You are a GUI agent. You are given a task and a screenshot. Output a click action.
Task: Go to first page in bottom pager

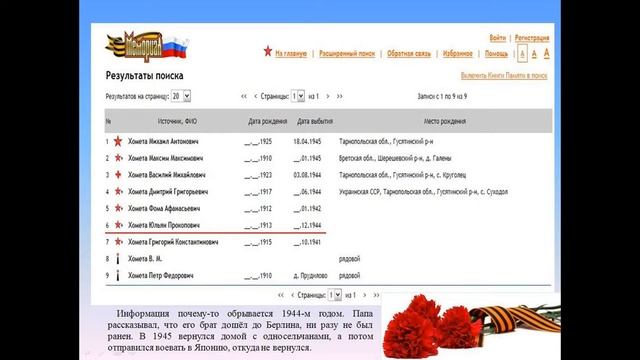(281, 295)
